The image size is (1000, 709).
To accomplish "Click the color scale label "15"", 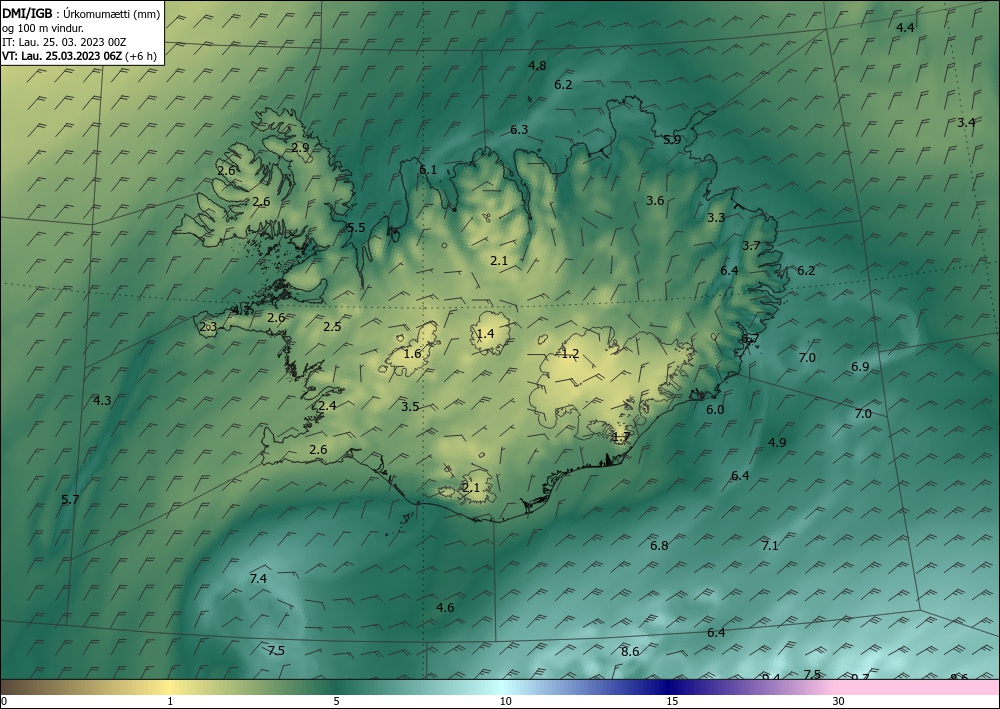I will tap(672, 701).
